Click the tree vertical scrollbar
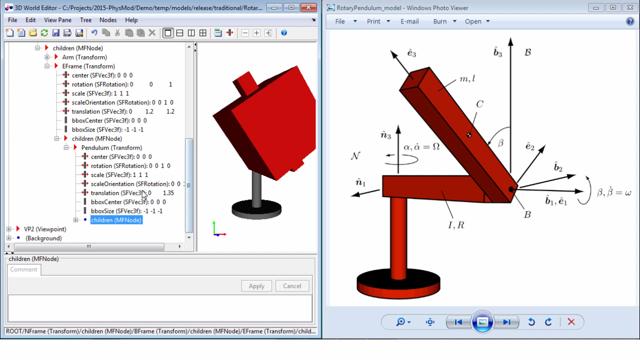Viewport: 640px width, 360px height. [x=189, y=186]
